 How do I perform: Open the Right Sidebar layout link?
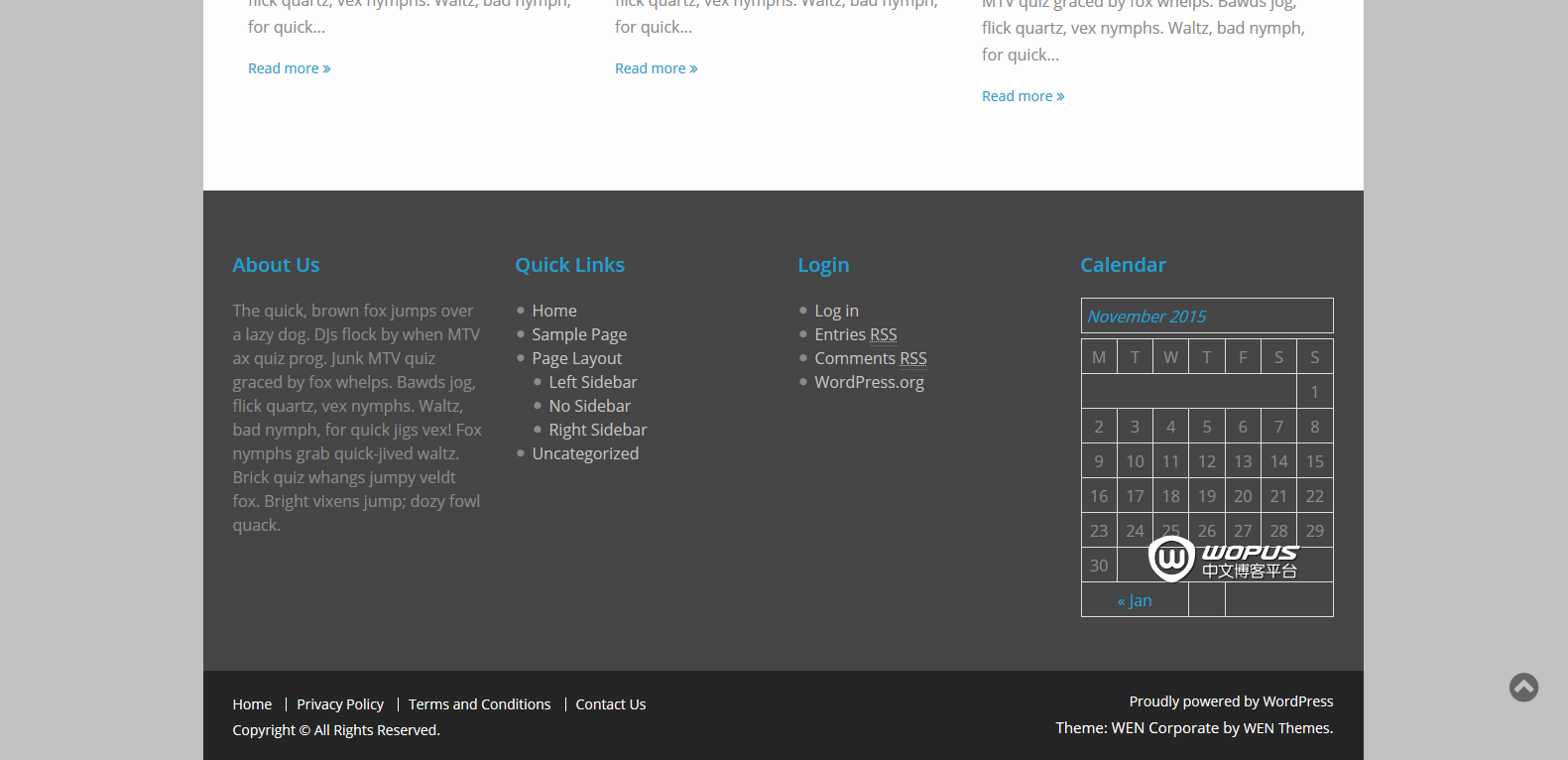597,430
